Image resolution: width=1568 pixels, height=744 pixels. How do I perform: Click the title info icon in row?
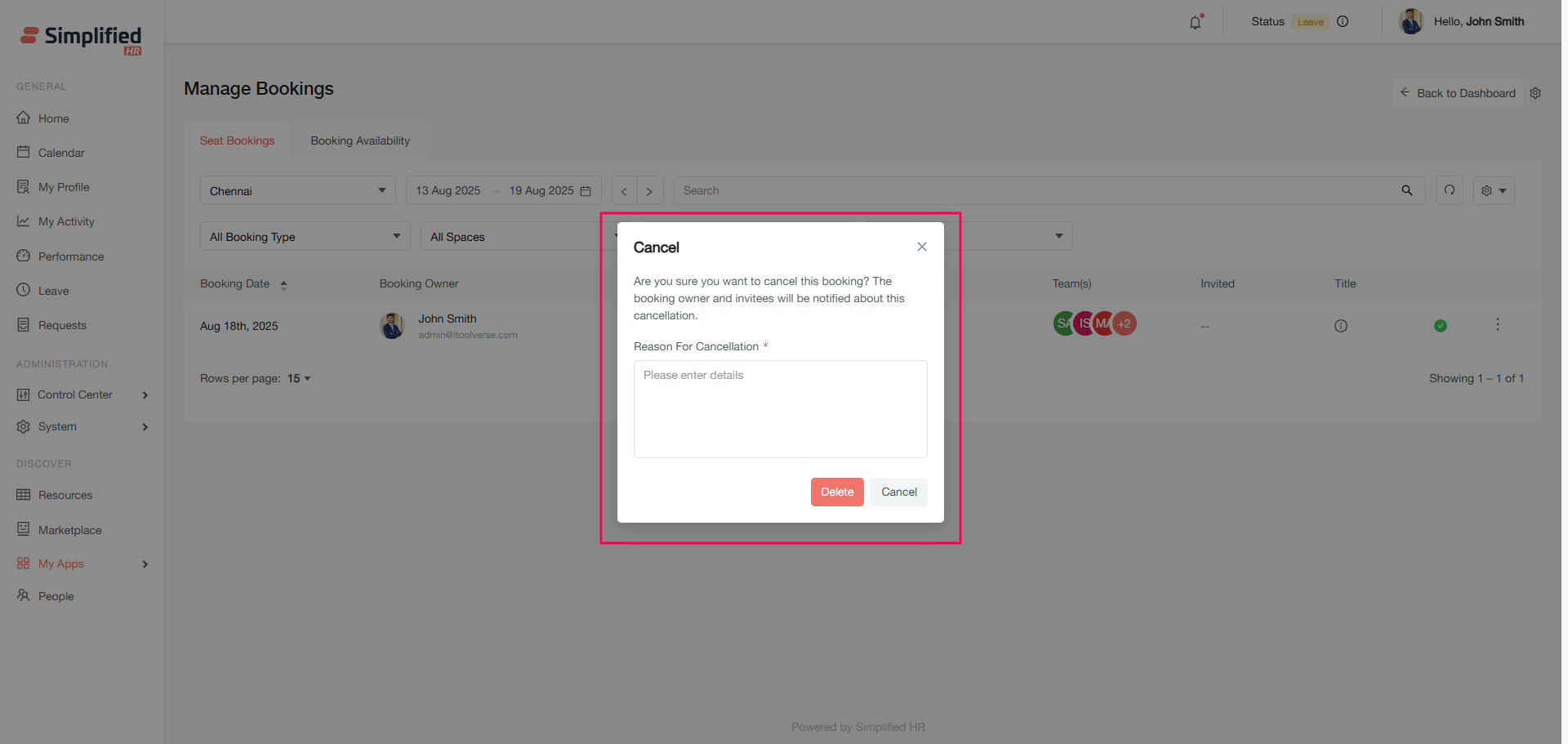coord(1341,326)
